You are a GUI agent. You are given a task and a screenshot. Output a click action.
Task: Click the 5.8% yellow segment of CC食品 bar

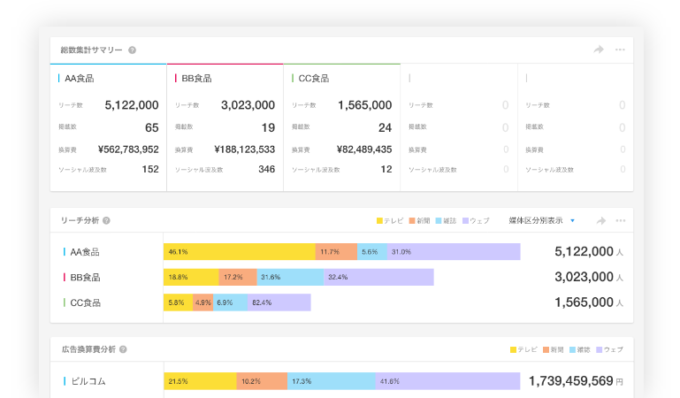[x=178, y=303]
